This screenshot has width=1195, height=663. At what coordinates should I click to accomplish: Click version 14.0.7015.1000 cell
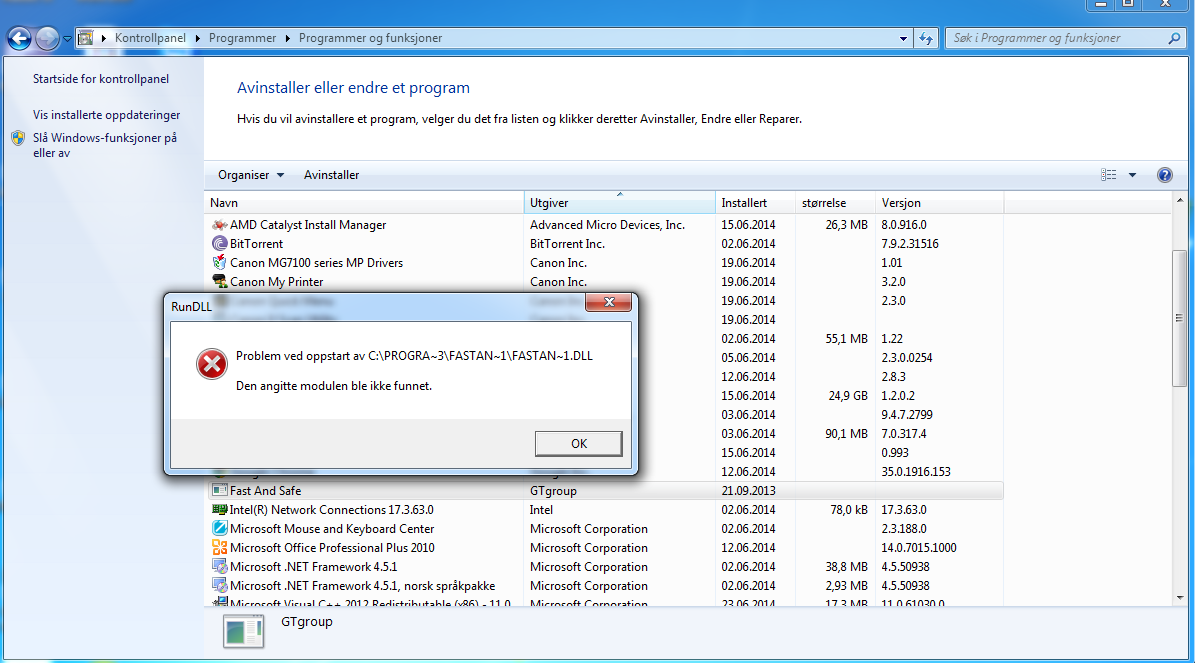(919, 548)
